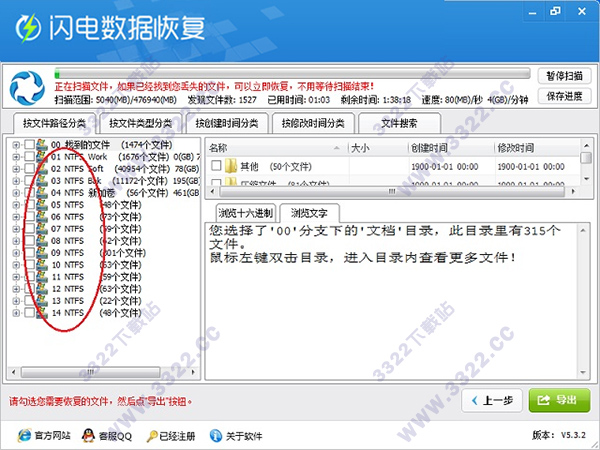Expand the 07 NTFS node
The height and width of the screenshot is (450, 600).
point(16,229)
